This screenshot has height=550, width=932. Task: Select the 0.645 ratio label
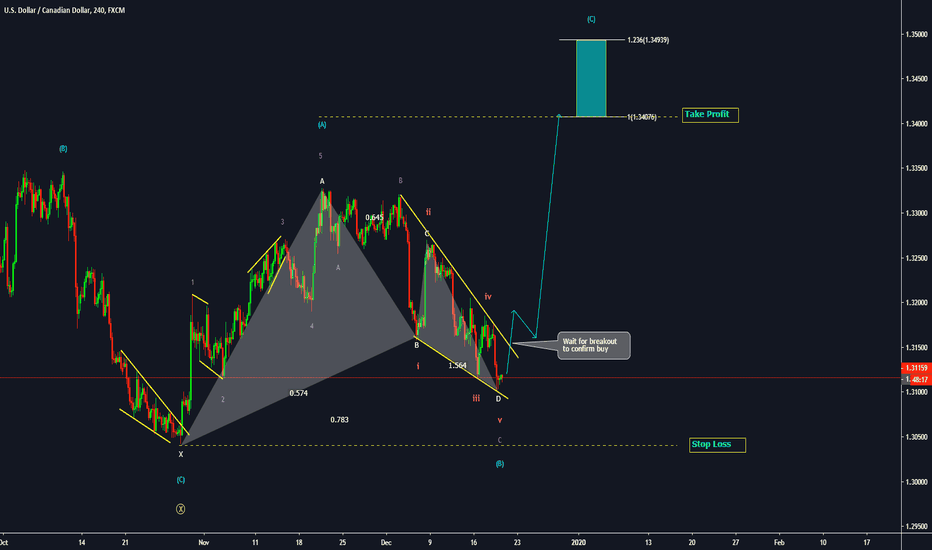coord(374,217)
